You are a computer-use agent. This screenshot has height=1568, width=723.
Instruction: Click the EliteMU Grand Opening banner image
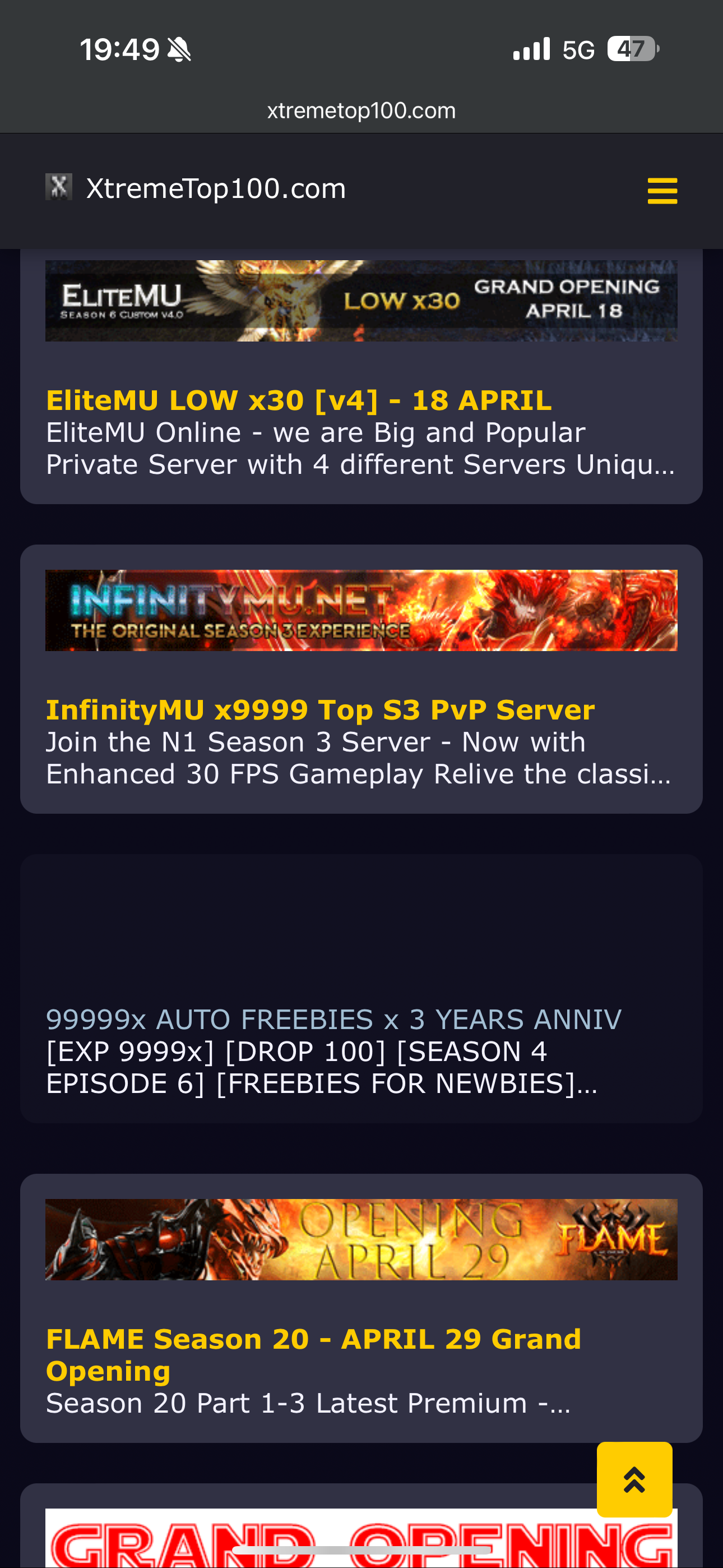tap(361, 301)
